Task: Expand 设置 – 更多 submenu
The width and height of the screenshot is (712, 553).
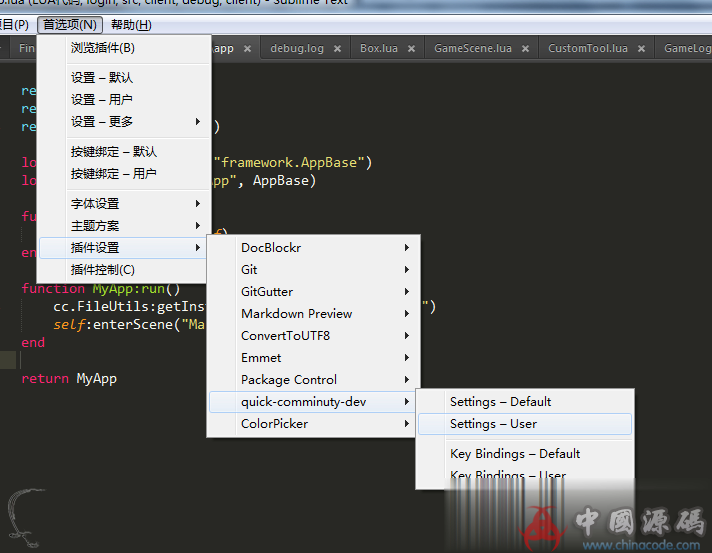Action: tap(124, 122)
